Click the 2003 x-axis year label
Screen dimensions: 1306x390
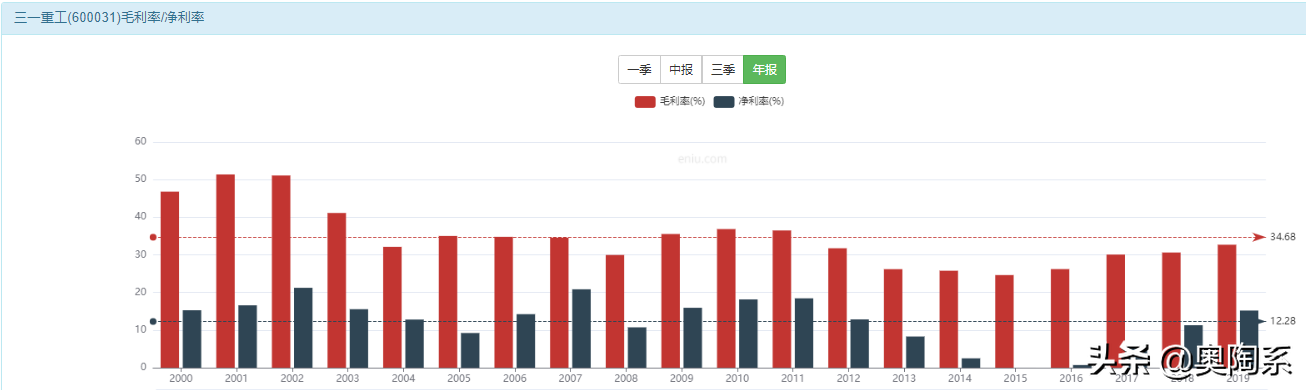[x=348, y=379]
